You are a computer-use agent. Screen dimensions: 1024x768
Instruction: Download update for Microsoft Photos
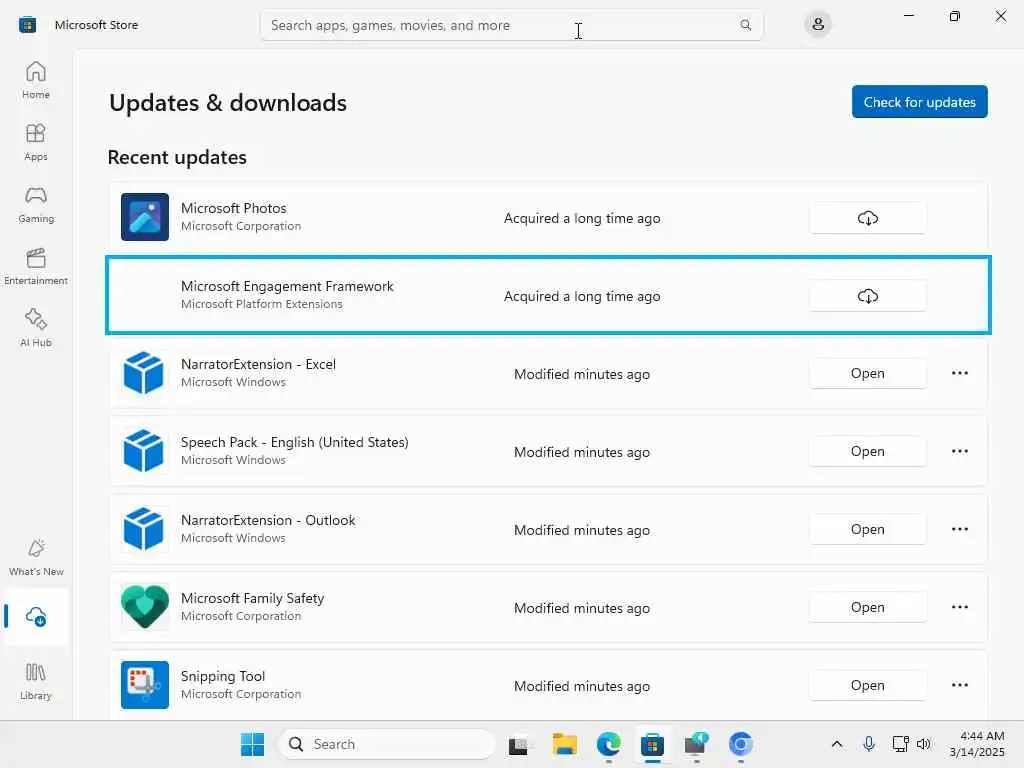pos(867,218)
